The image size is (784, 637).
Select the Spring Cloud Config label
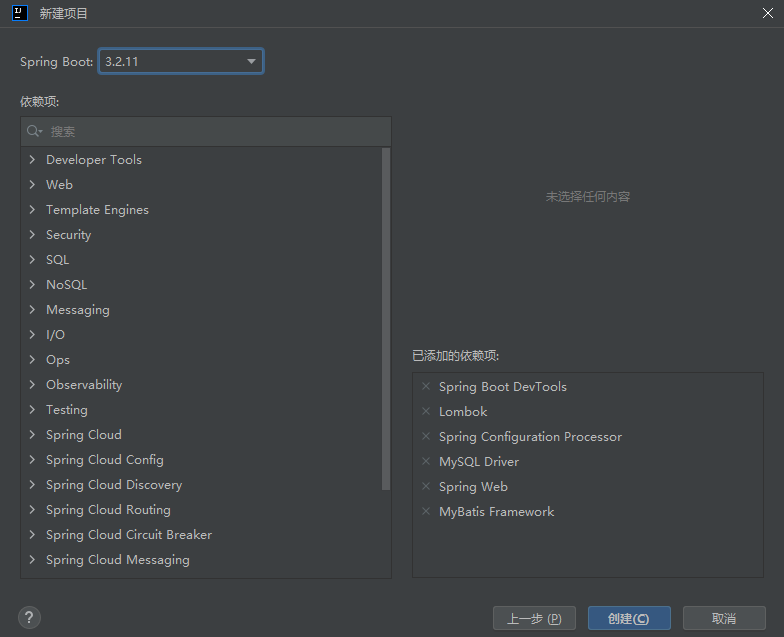coord(105,460)
